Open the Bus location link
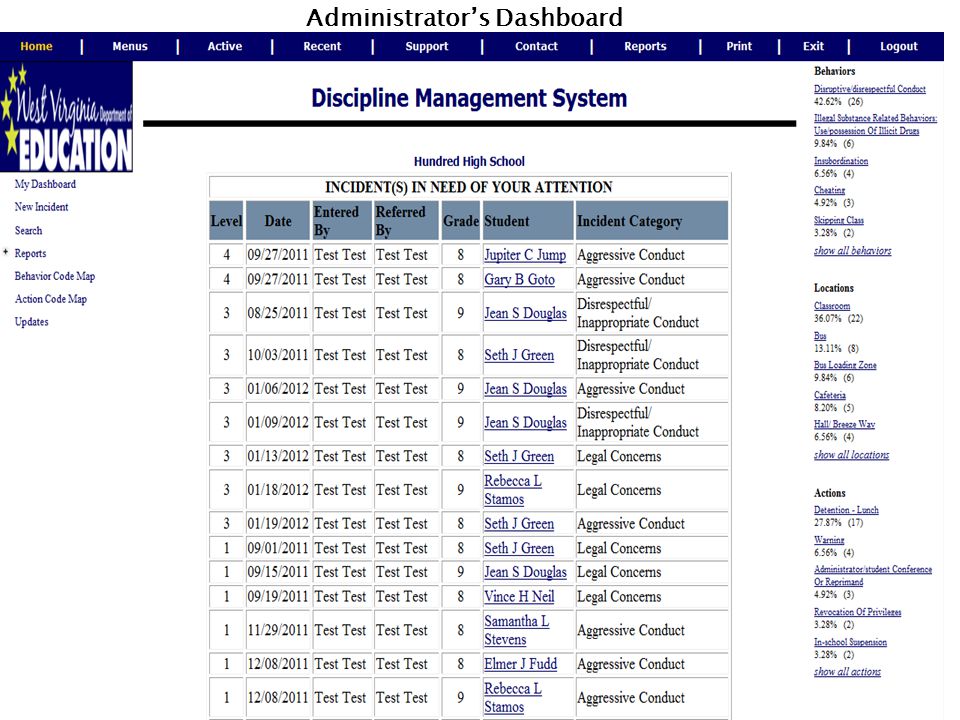960x720 pixels. (x=820, y=336)
